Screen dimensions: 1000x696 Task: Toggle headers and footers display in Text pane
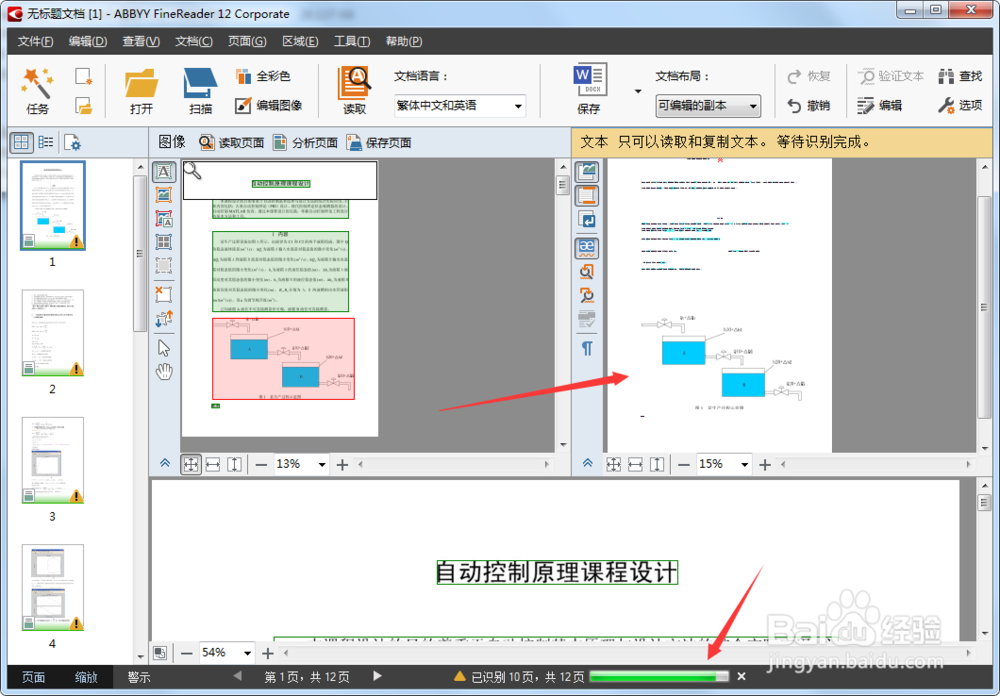click(x=587, y=195)
